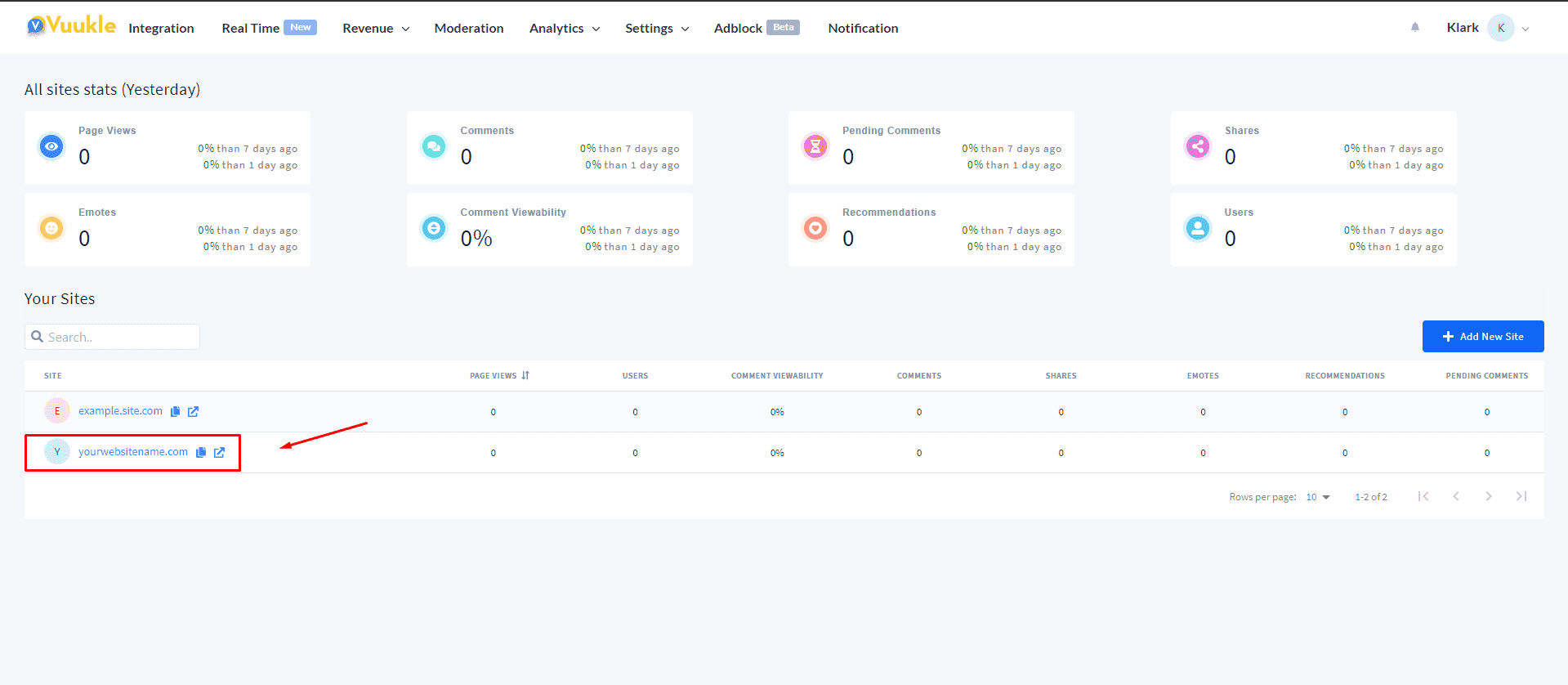This screenshot has height=685, width=1568.
Task: Expand the Revenue menu
Action: coord(376,28)
